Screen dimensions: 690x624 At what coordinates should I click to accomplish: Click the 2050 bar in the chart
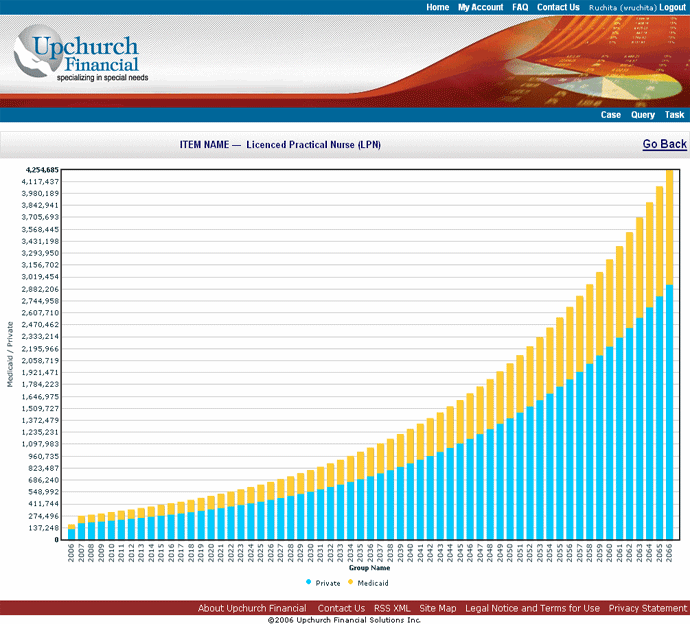(x=510, y=451)
